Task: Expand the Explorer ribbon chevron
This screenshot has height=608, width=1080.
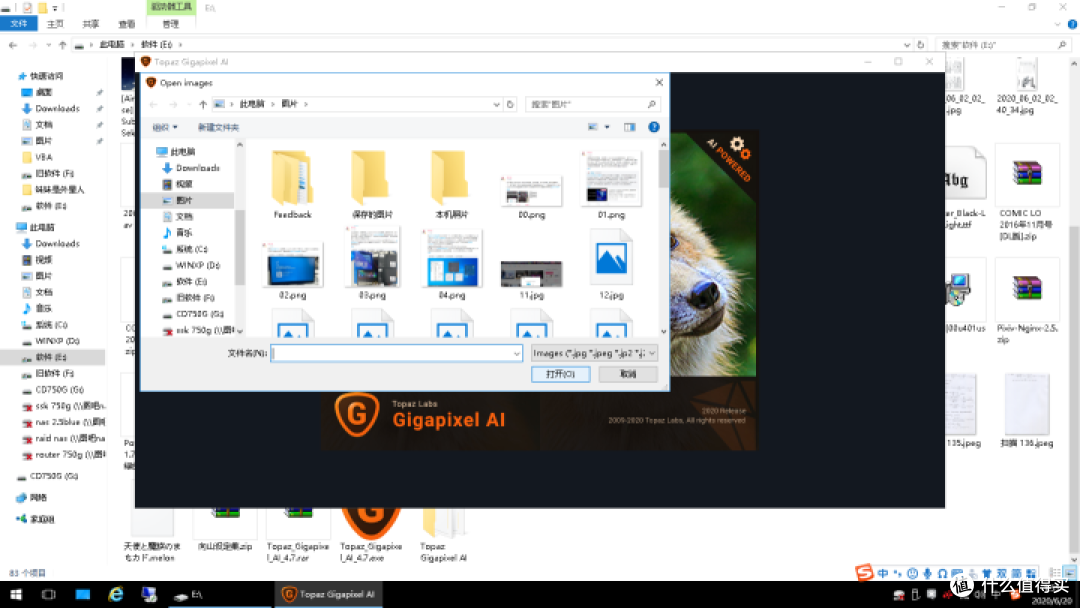Action: click(1058, 24)
